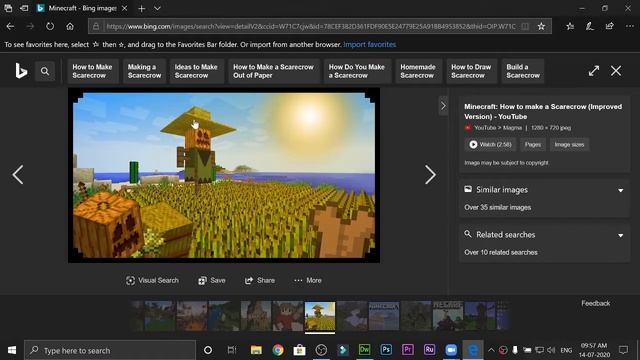The image size is (640, 360).
Task: Go to the browser Home page
Action: 70,27
